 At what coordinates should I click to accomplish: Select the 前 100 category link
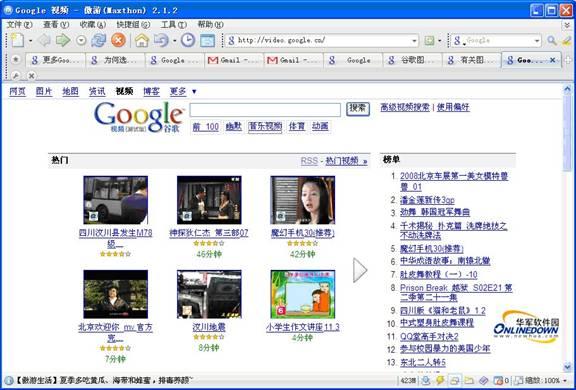[x=206, y=127]
